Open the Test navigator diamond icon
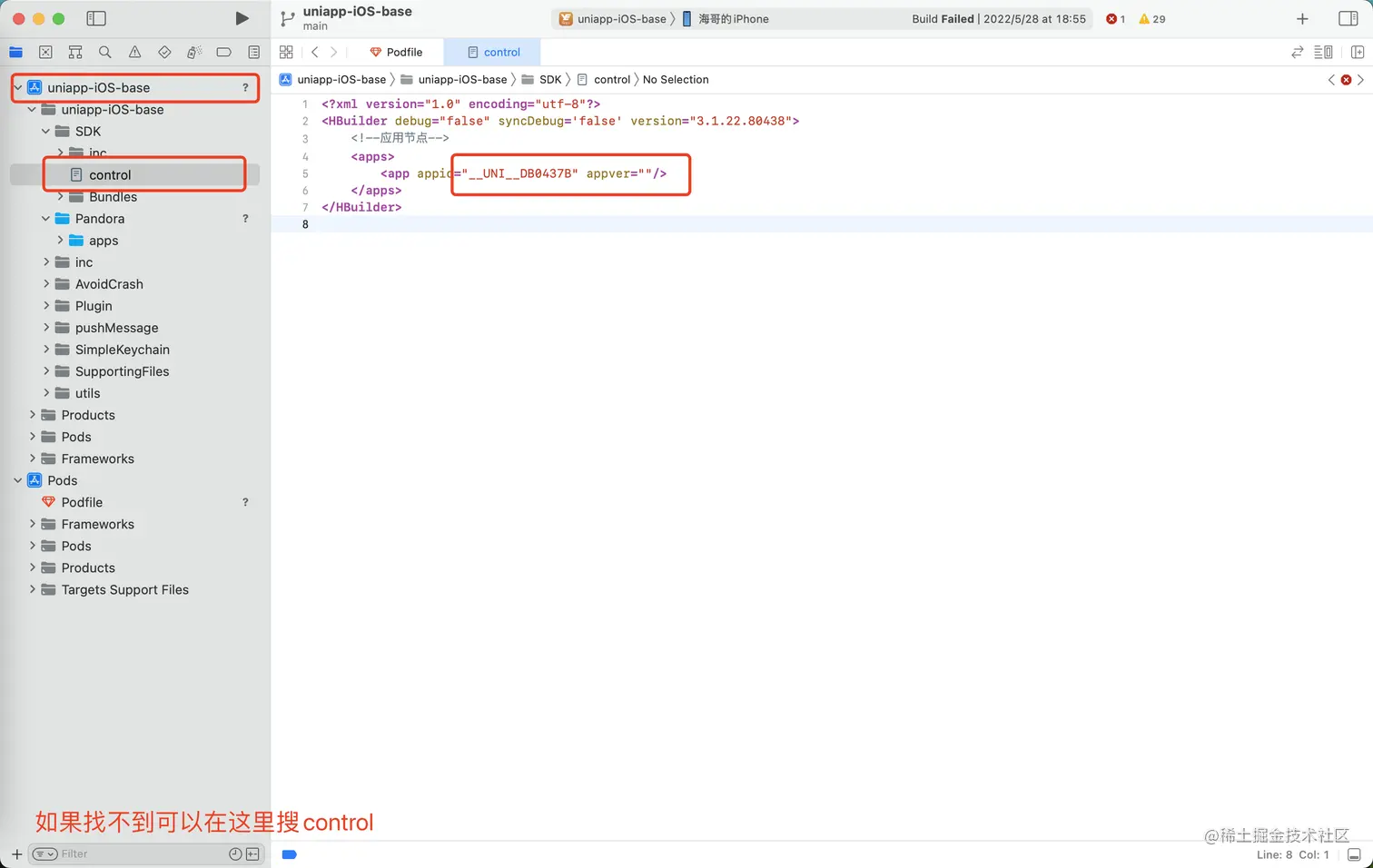Viewport: 1373px width, 868px height. pos(164,52)
